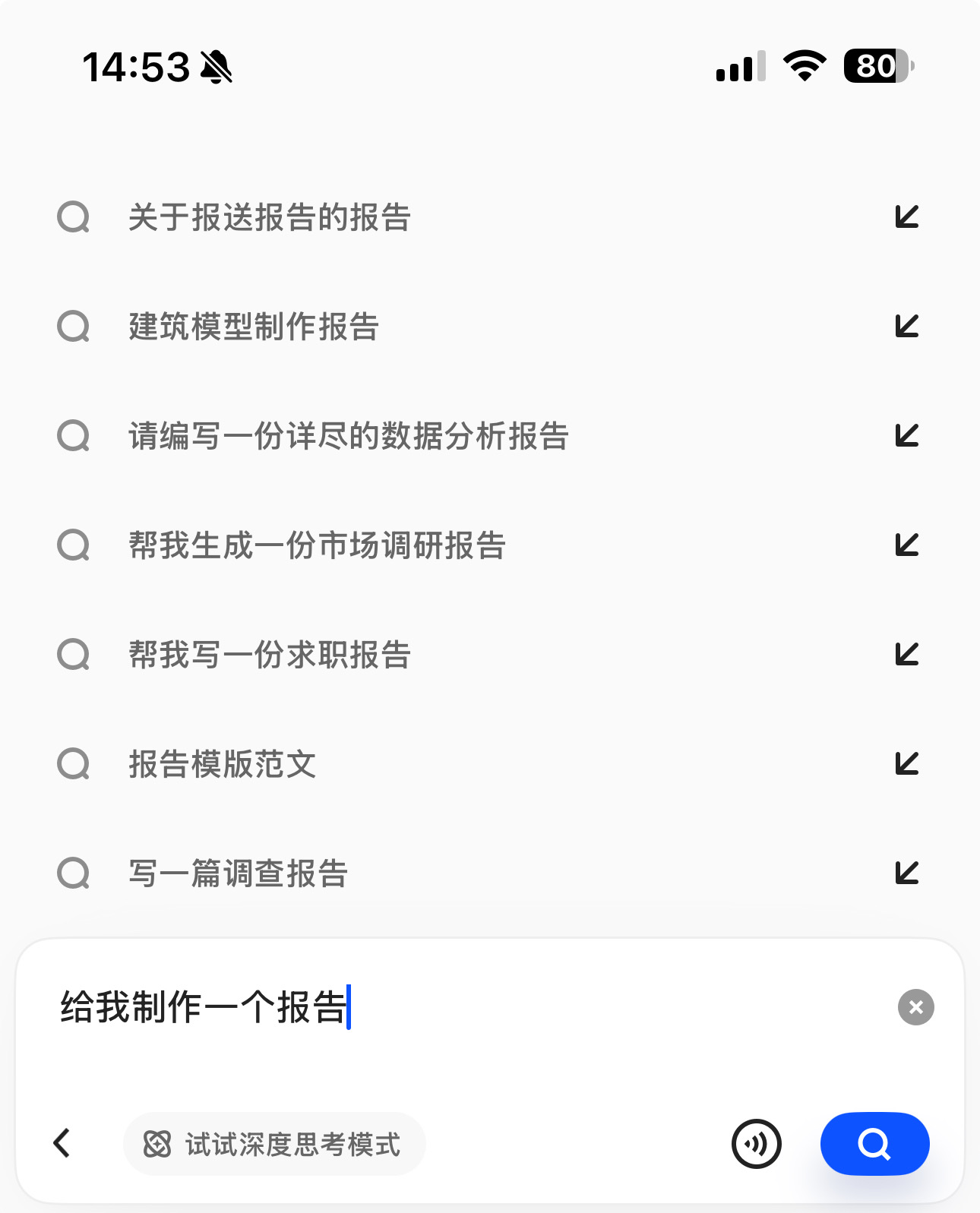Focus the input field containing 给我制作一个报告
Screen dimensions: 980x1213
click(471, 1008)
